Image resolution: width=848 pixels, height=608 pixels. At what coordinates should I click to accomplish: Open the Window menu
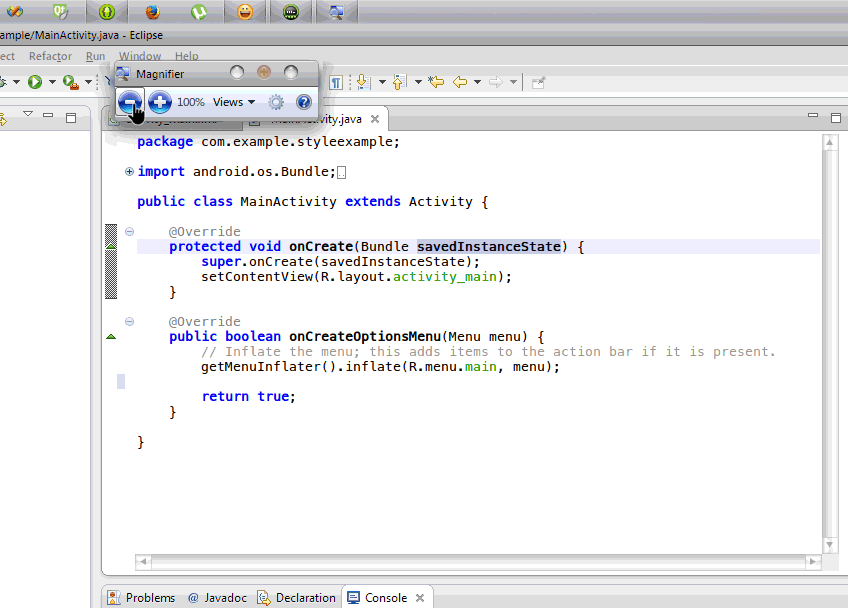coord(140,57)
